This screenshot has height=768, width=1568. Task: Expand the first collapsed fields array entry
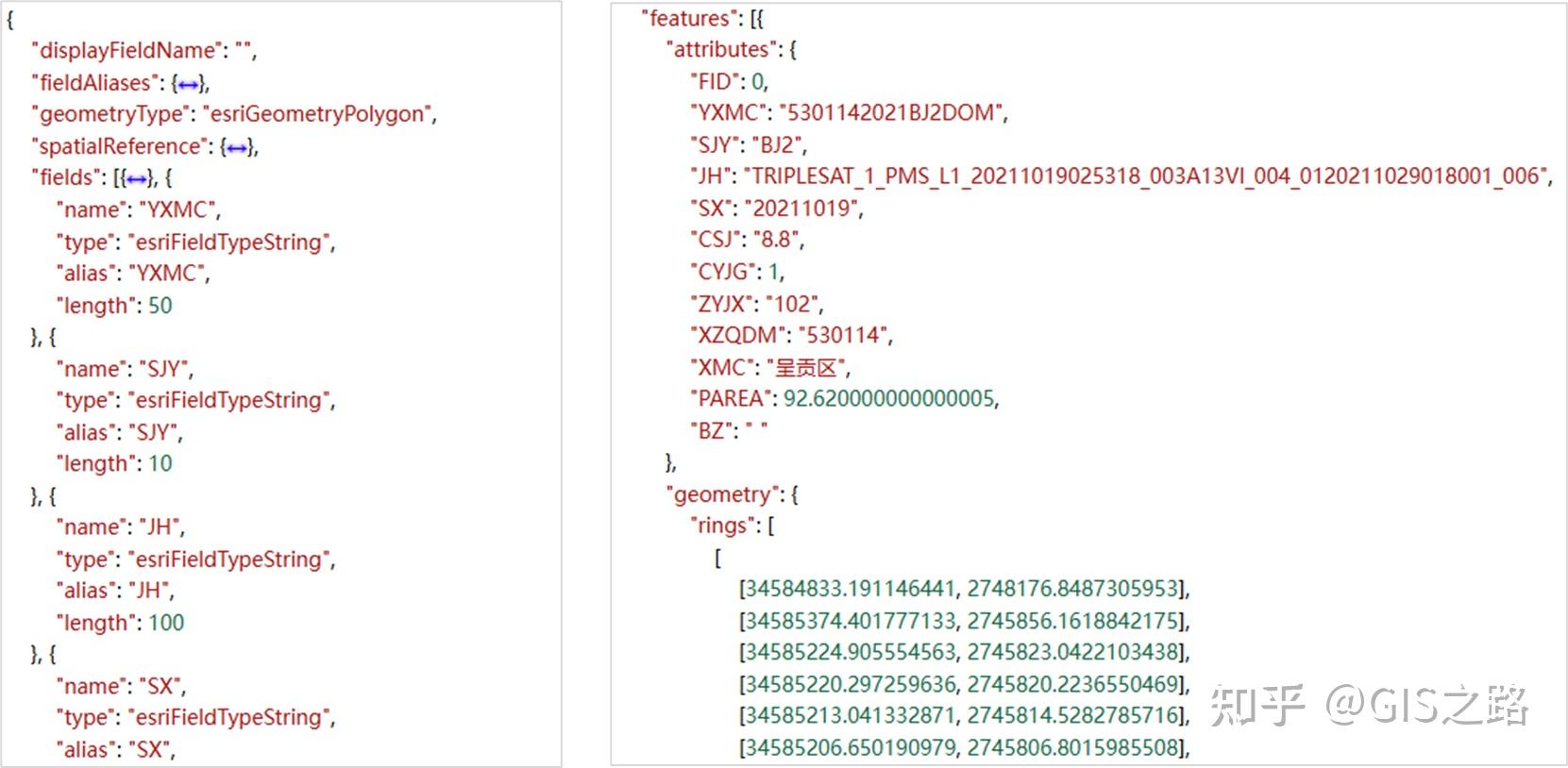pos(137,178)
